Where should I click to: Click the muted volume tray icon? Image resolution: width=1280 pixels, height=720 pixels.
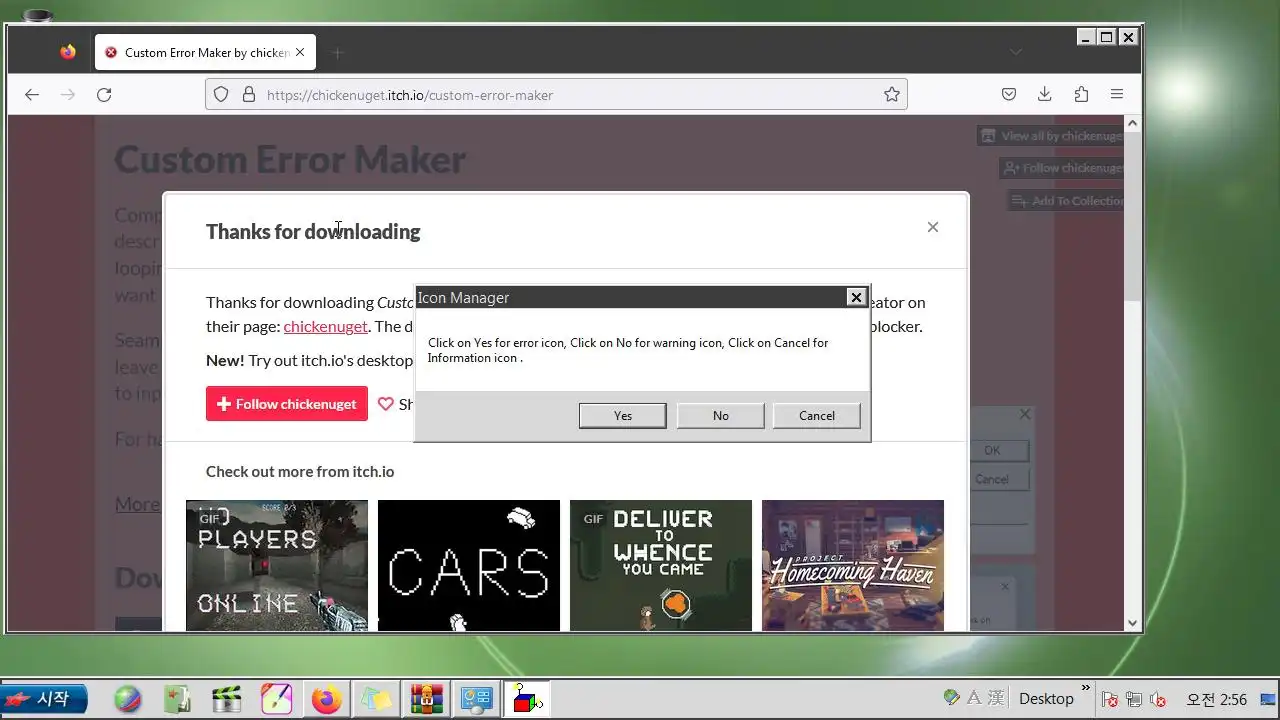pyautogui.click(x=1159, y=699)
